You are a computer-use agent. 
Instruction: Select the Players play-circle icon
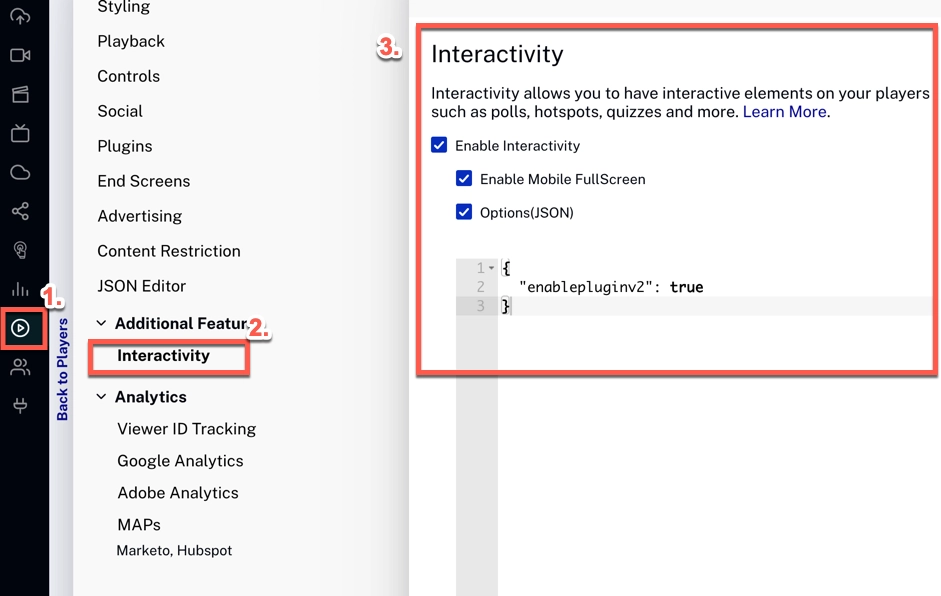(x=20, y=328)
